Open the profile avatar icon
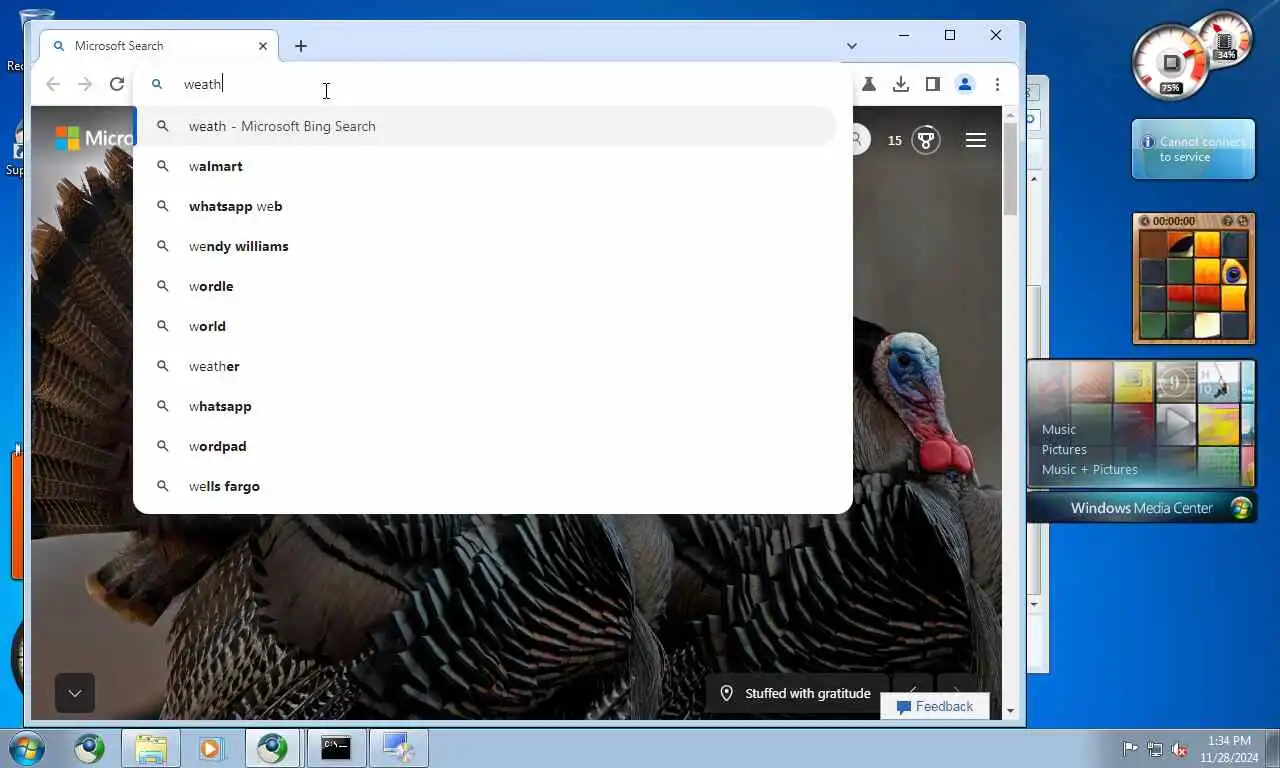This screenshot has width=1280, height=768. 965,85
